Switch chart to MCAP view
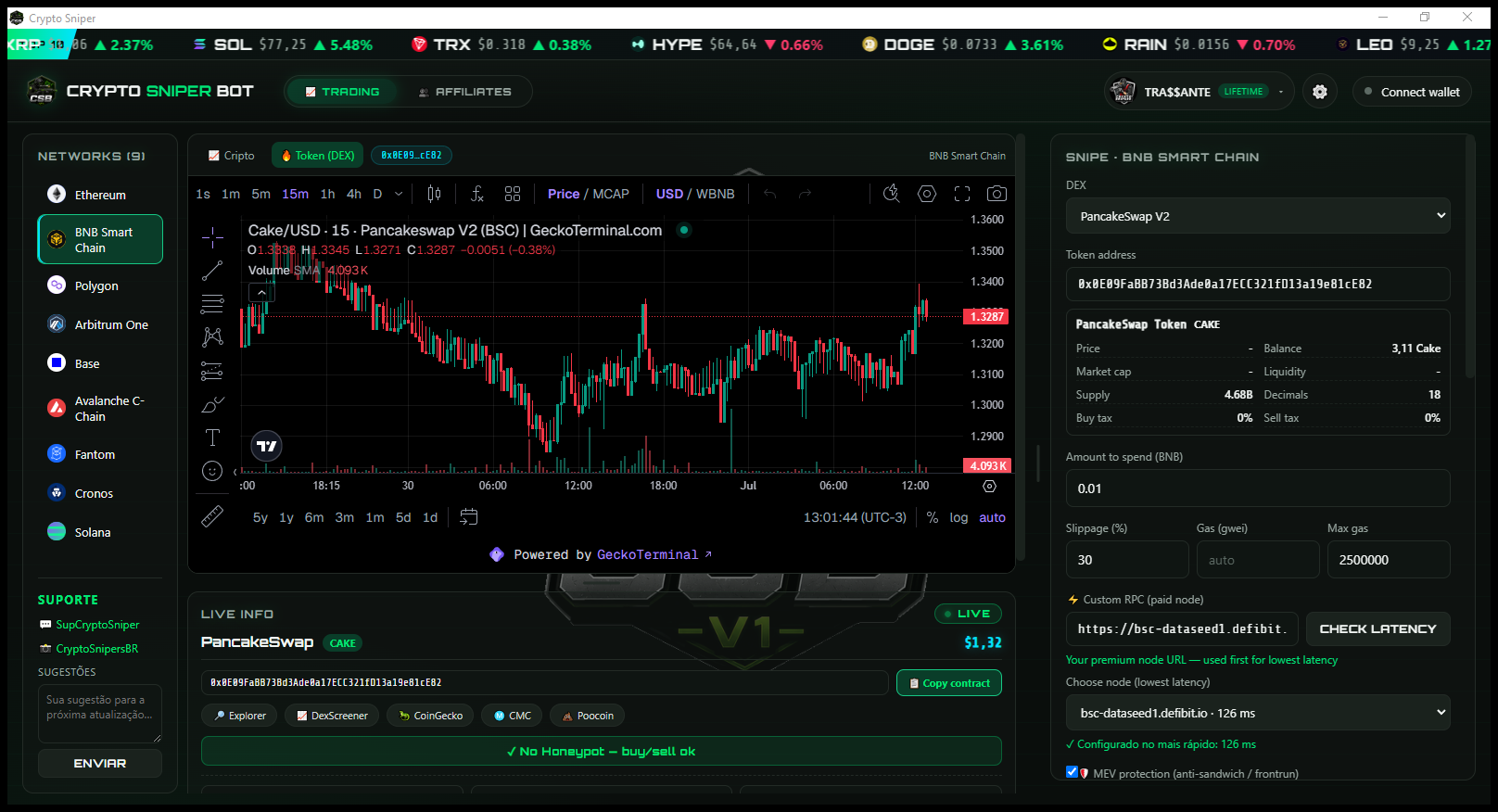The height and width of the screenshot is (812, 1498). click(x=611, y=194)
